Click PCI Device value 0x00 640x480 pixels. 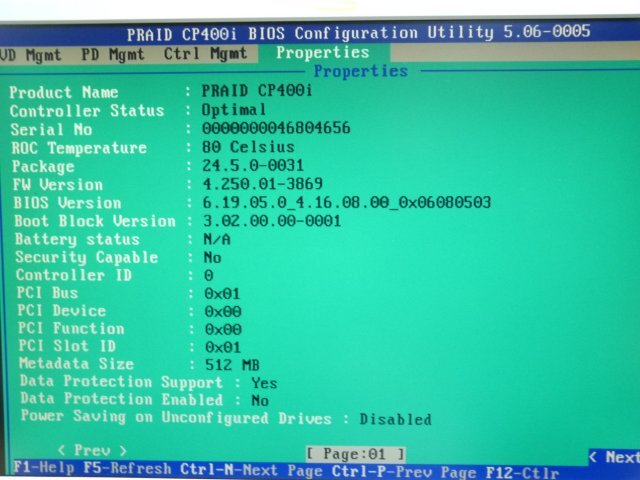tap(223, 312)
